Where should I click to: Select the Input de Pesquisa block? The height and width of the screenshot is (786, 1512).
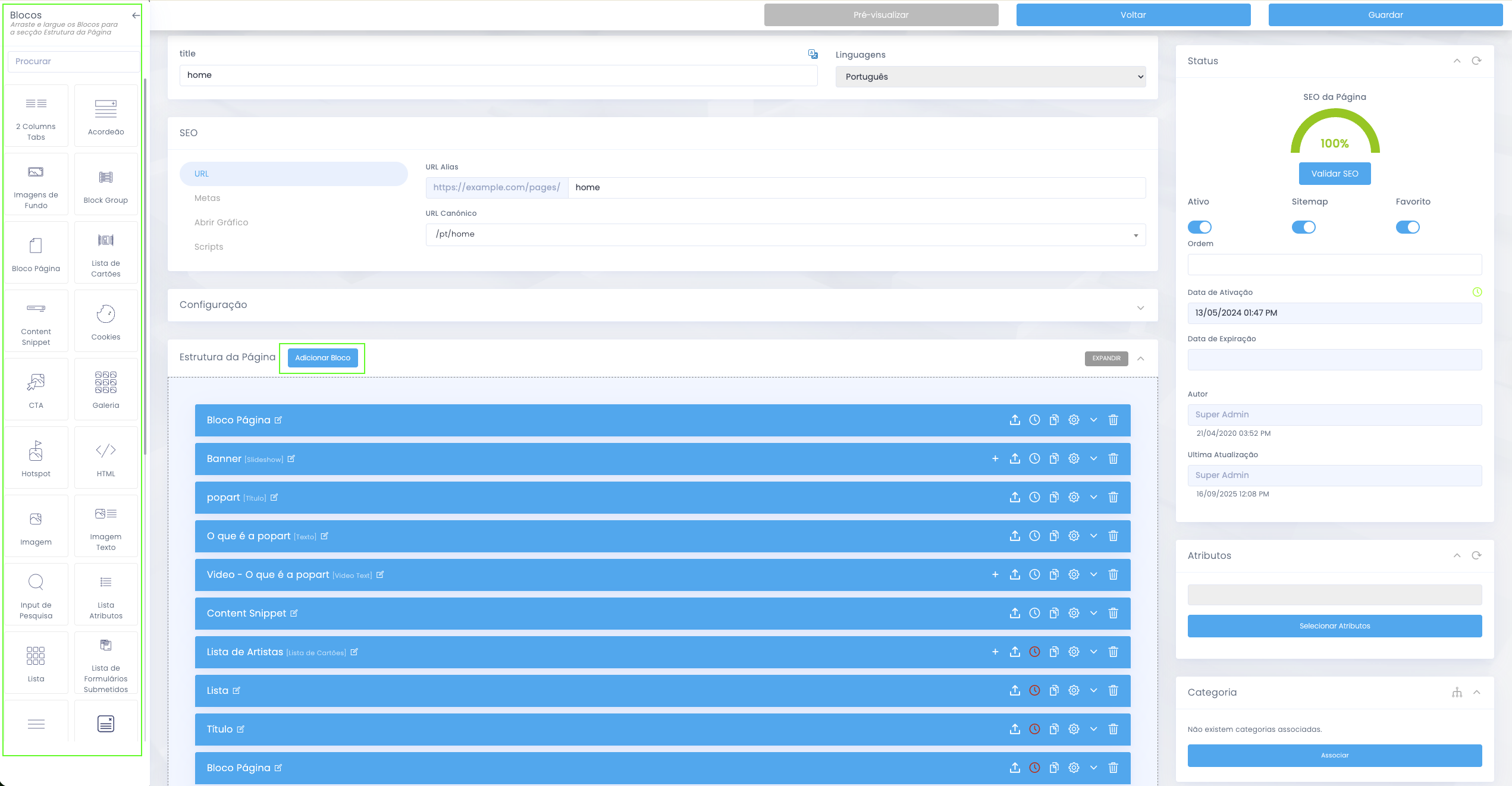(36, 595)
